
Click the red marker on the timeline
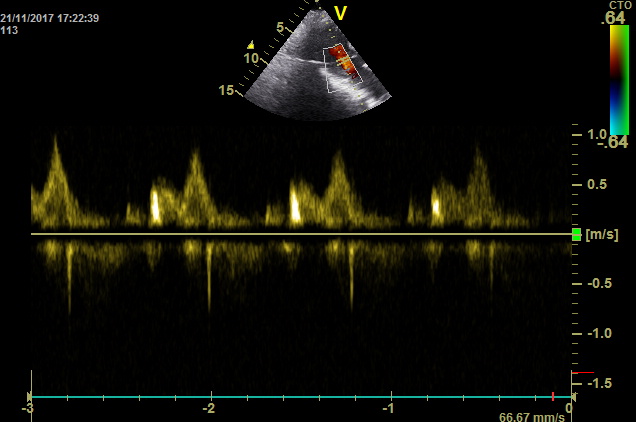tap(552, 396)
